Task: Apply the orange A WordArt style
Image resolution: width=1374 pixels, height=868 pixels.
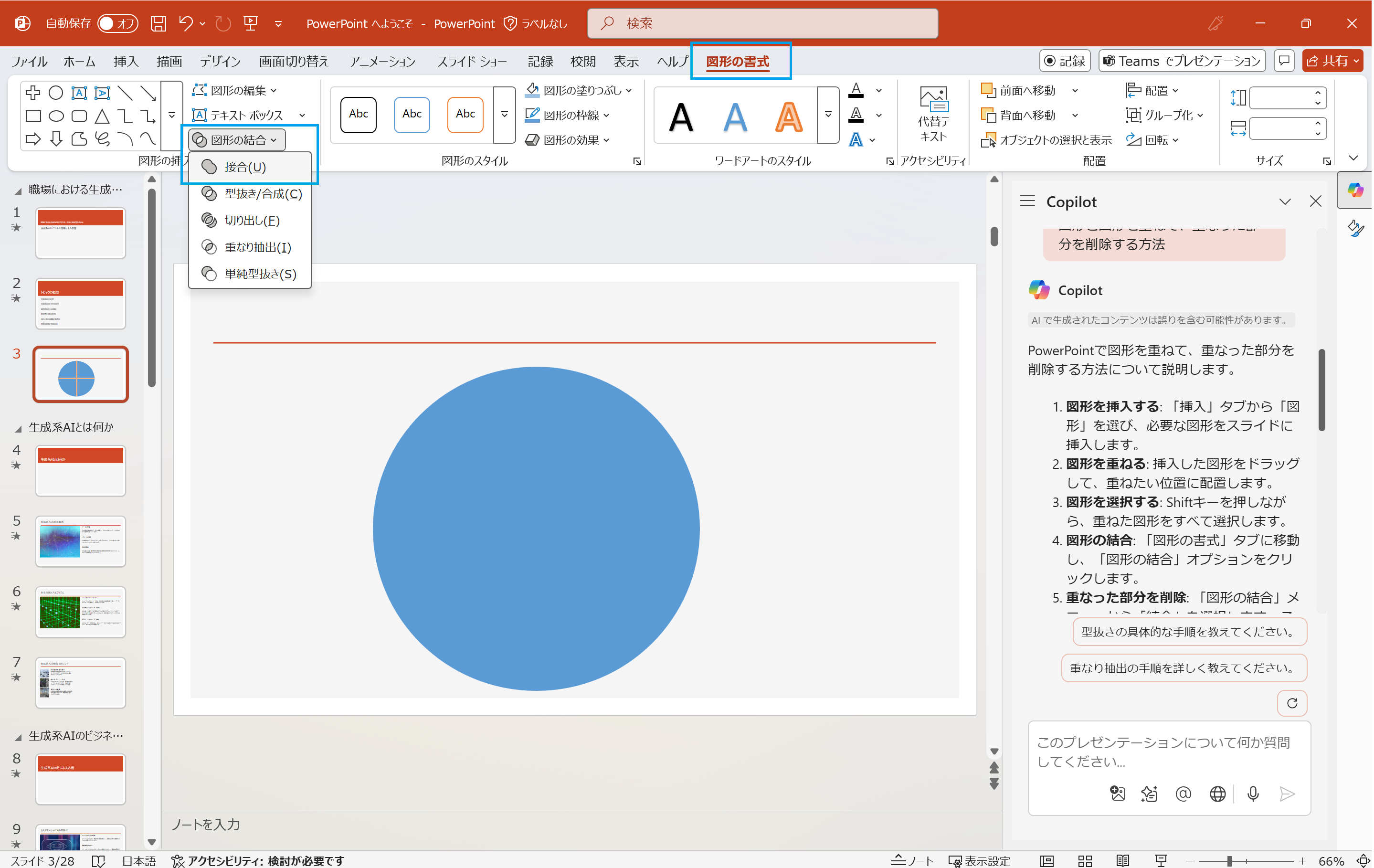Action: click(x=789, y=116)
